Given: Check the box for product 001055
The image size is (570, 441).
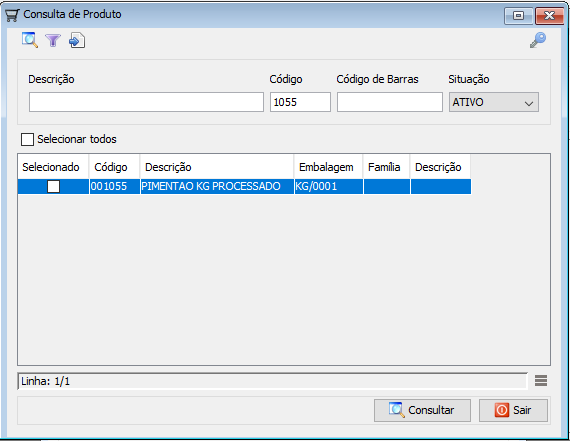Looking at the screenshot, I should click(53, 187).
